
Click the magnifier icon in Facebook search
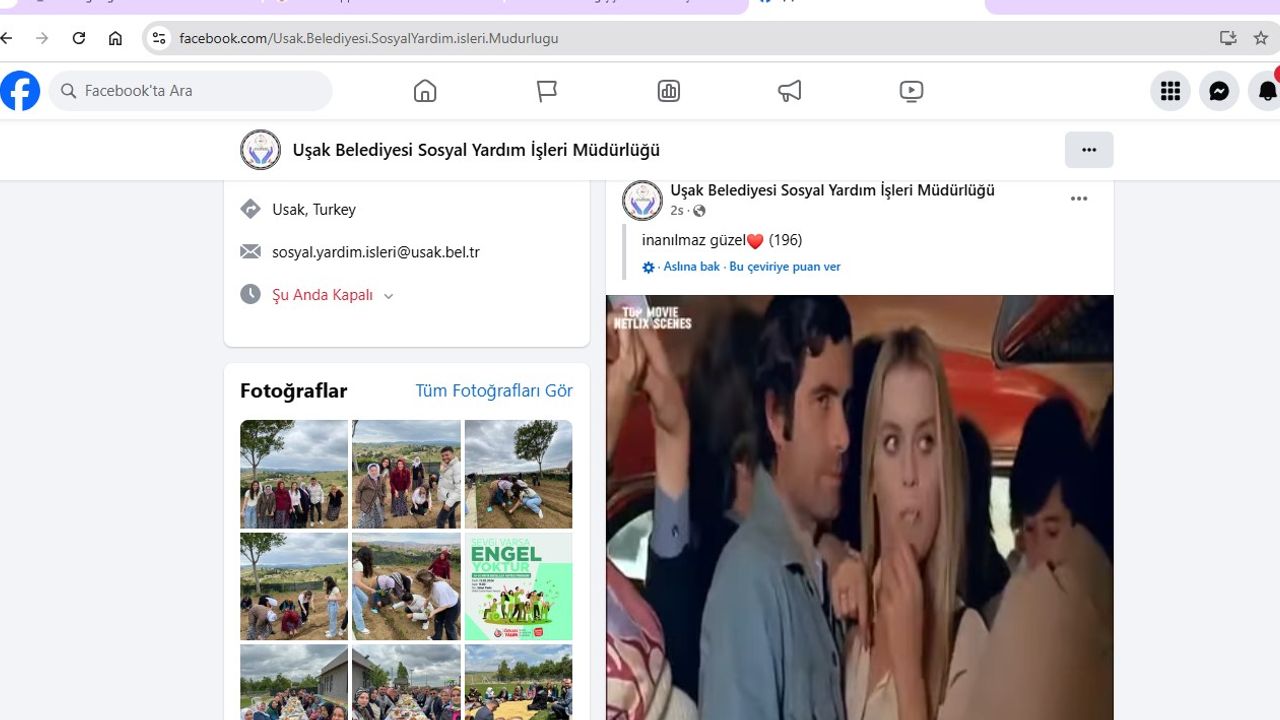tap(69, 91)
